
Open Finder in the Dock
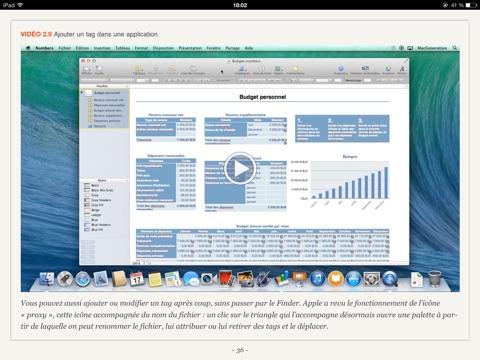(x=47, y=279)
